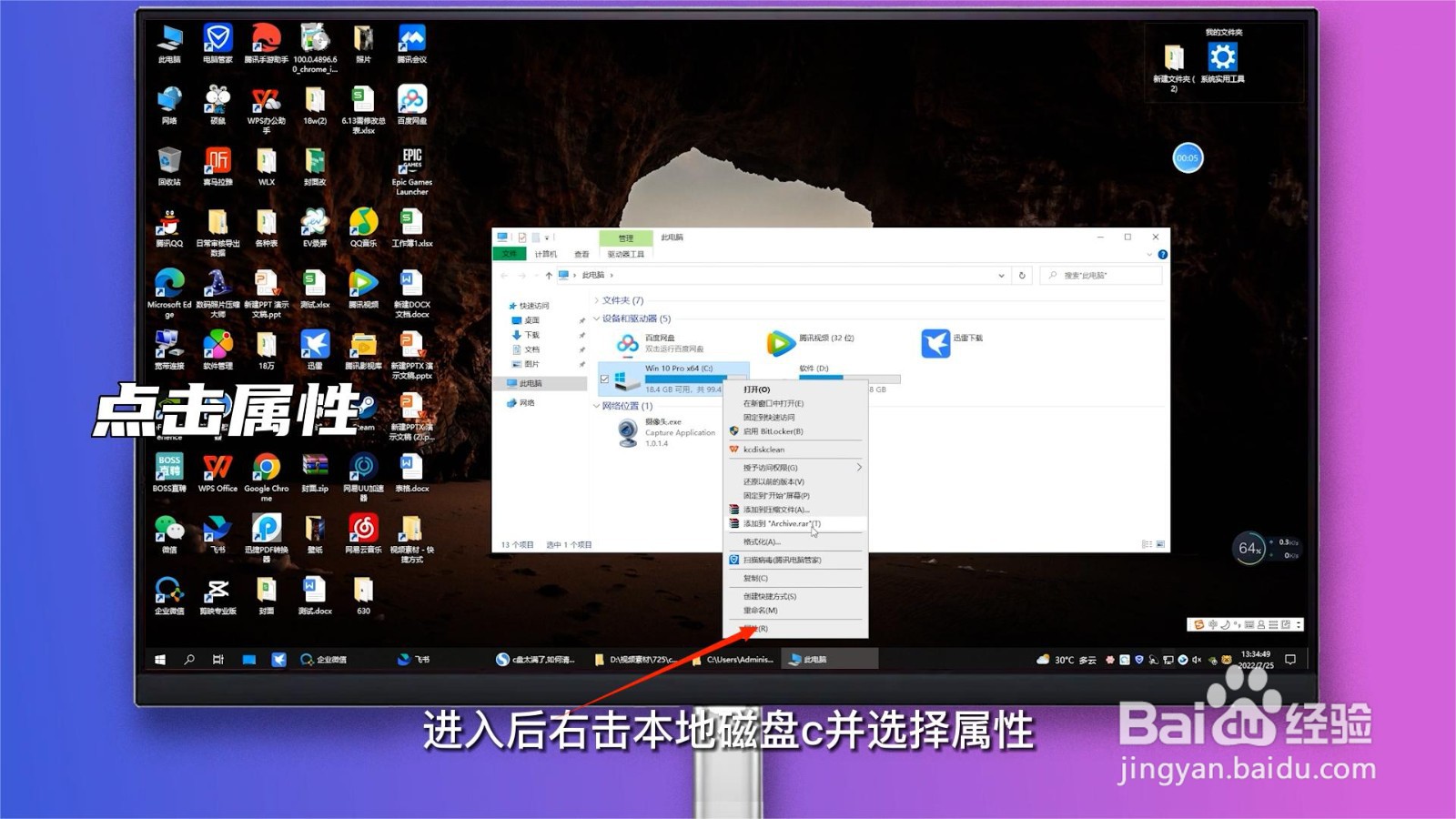Viewport: 1456px width, 819px height.
Task: Open 腾讯手游助手 desktop icon
Action: click(266, 44)
